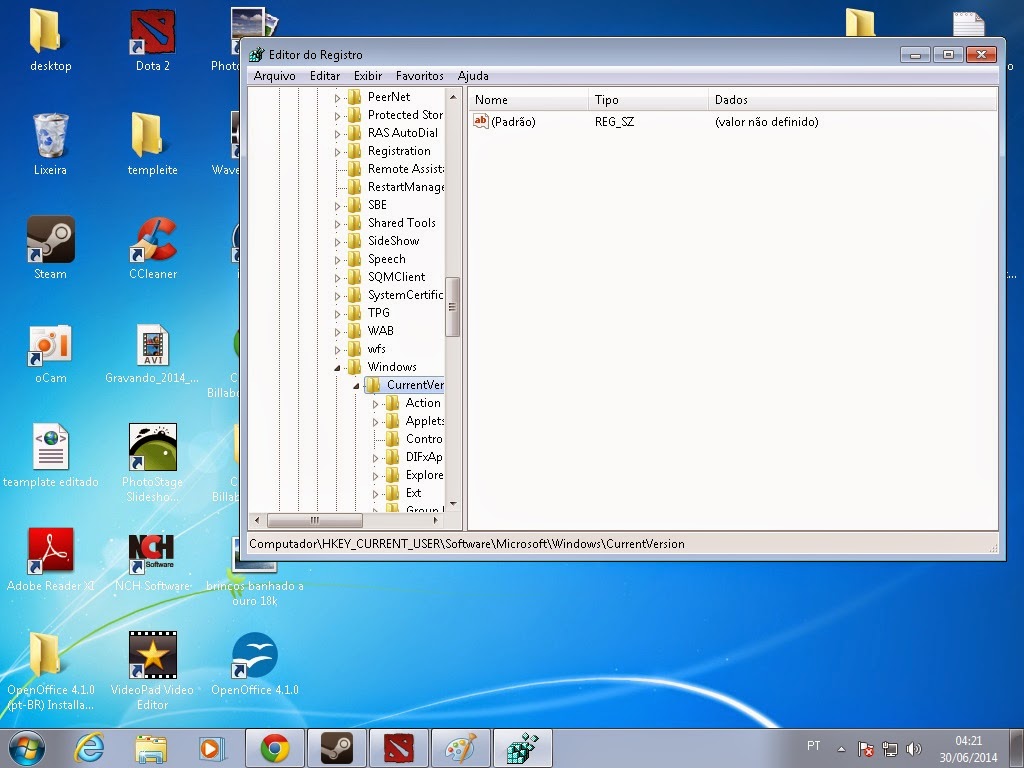Click the tree scroll-right arrow

pyautogui.click(x=436, y=520)
